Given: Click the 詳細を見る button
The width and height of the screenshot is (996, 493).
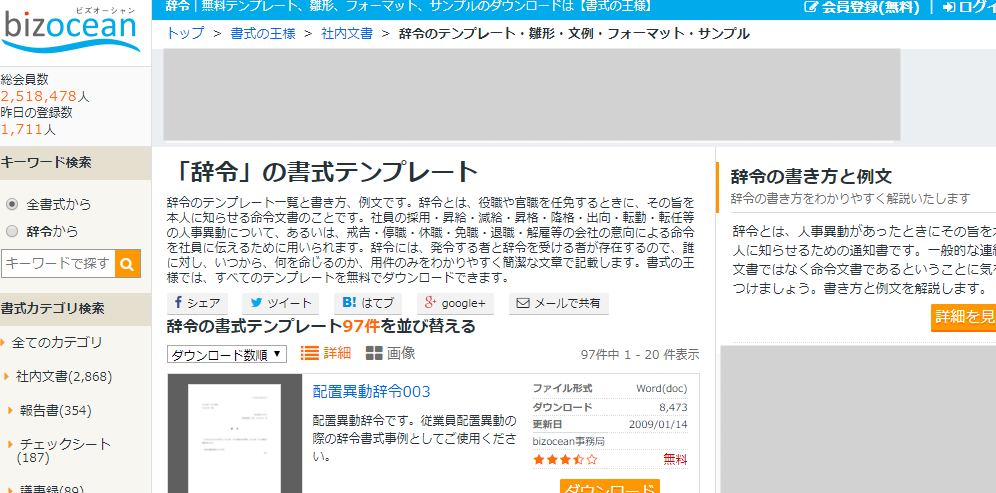Looking at the screenshot, I should click(x=964, y=317).
